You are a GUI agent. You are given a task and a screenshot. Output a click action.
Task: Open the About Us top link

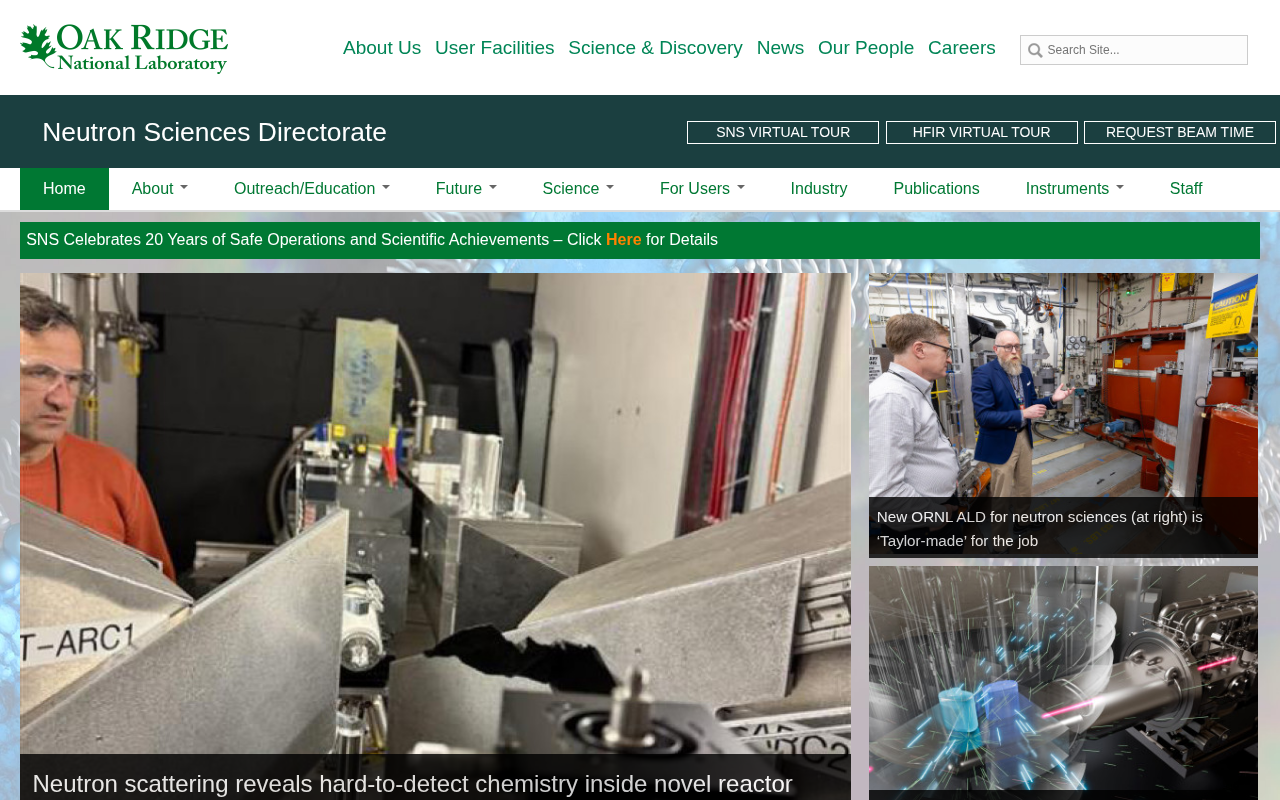coord(382,48)
